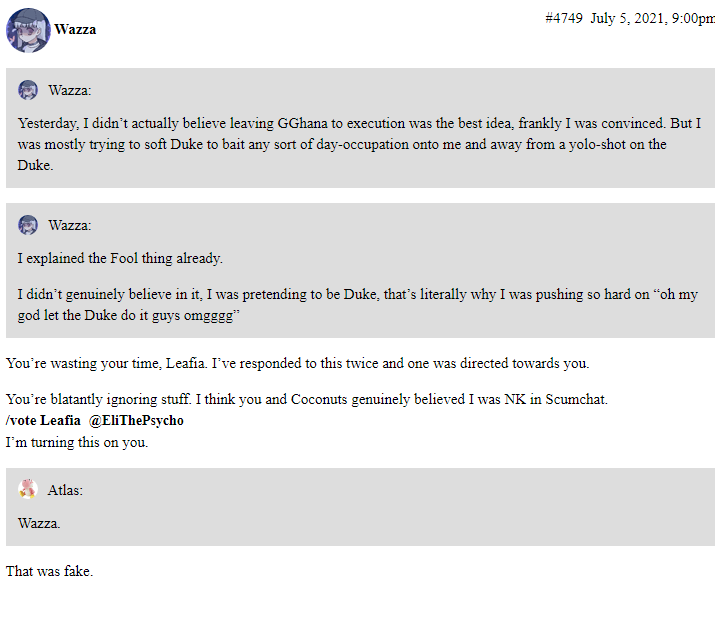Image resolution: width=715 pixels, height=629 pixels.
Task: Click the quoted 'pretending to be Duke' paragraph
Action: [358, 304]
